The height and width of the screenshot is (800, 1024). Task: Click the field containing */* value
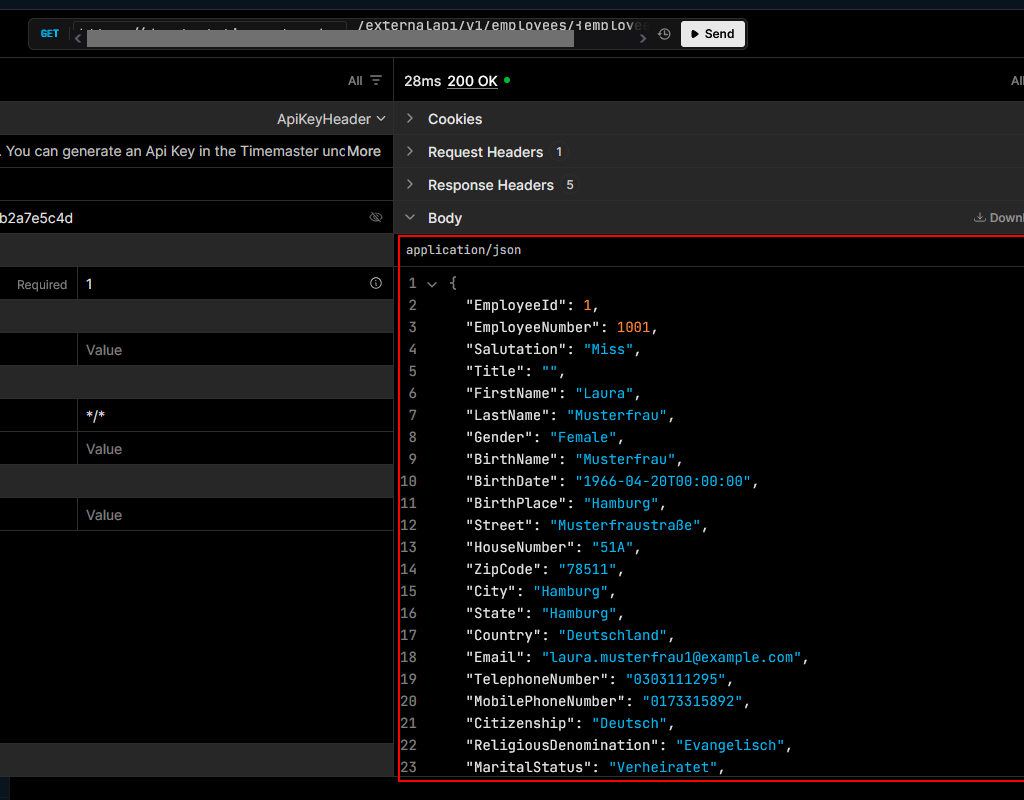220,416
